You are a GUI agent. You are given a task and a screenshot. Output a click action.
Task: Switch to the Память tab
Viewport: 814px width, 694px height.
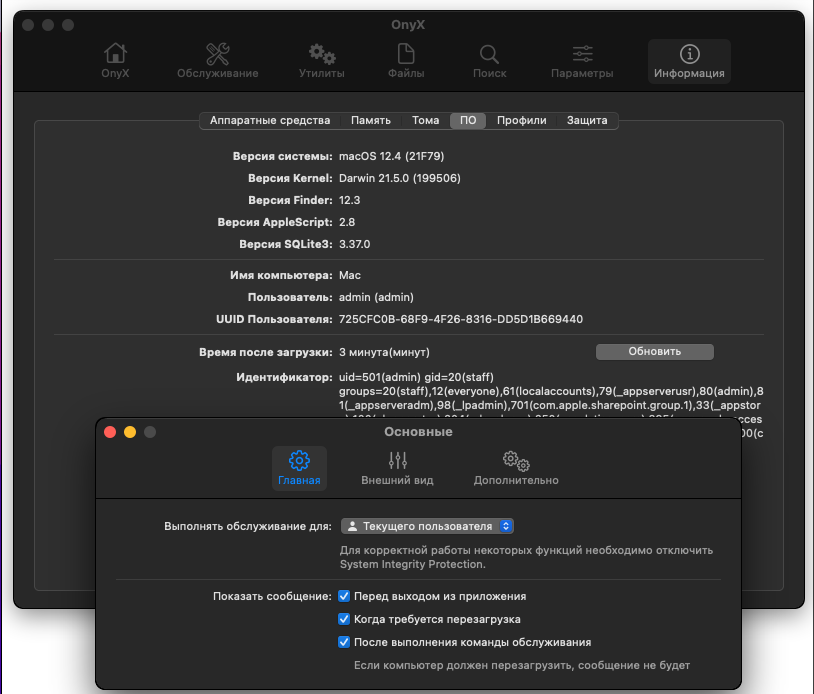(x=371, y=120)
